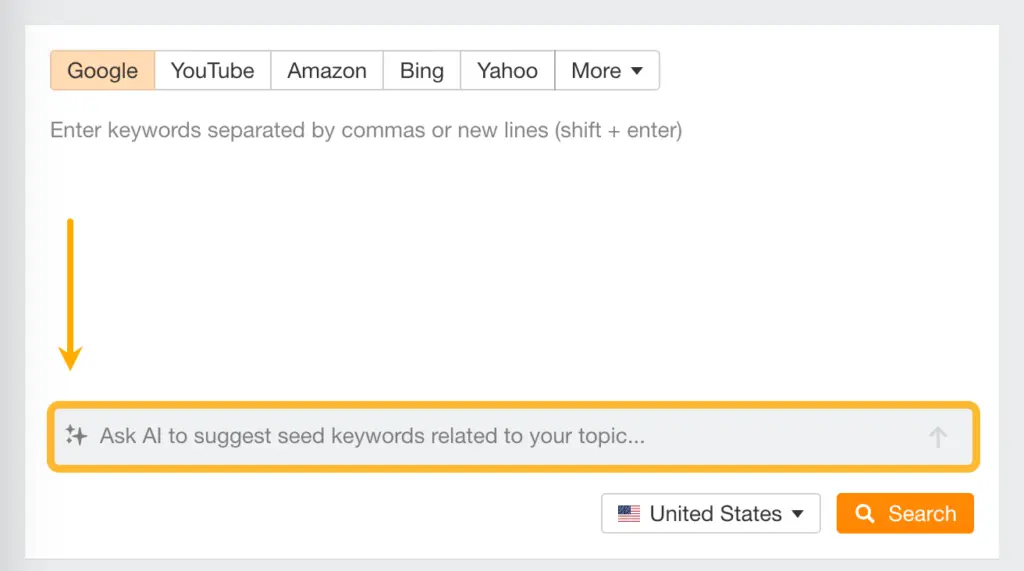1024x571 pixels.
Task: Click the caret arrow beside More
Action: click(x=638, y=71)
